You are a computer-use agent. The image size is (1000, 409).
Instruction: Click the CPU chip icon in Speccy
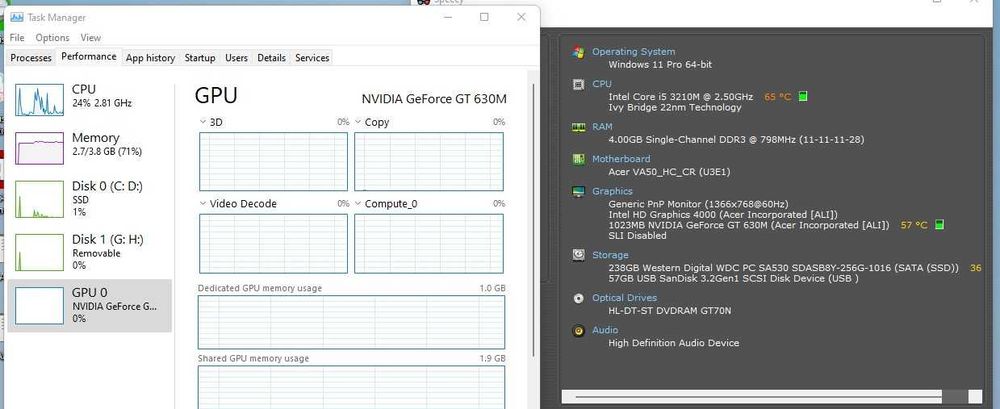(578, 84)
